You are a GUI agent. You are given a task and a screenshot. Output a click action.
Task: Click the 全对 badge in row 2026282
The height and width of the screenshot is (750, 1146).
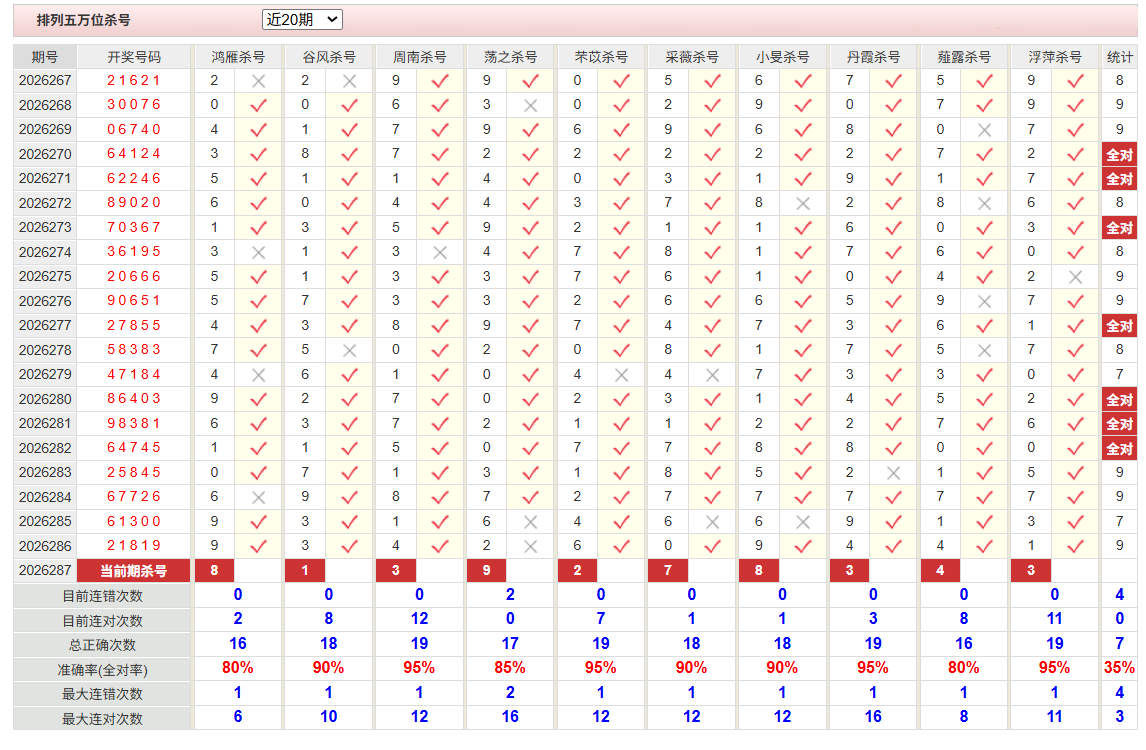tap(1119, 449)
